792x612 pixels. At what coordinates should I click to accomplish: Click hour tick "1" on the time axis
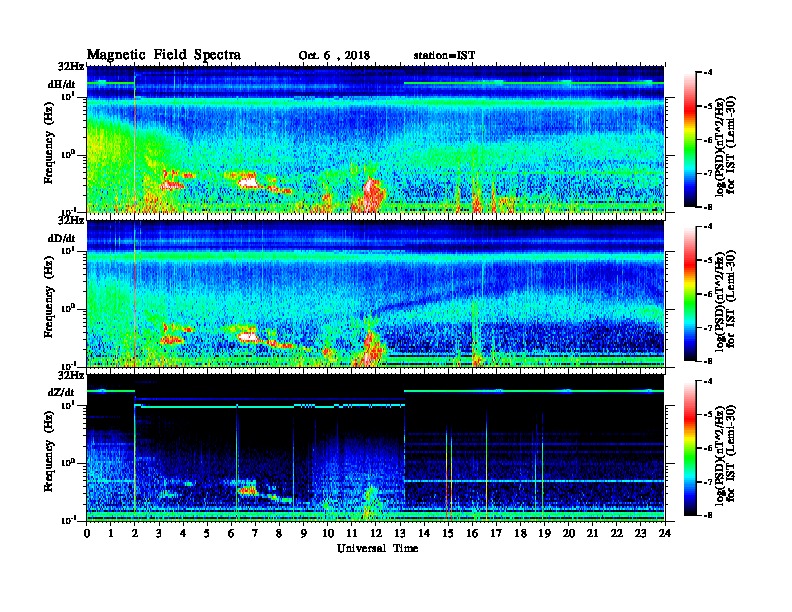coord(111,533)
